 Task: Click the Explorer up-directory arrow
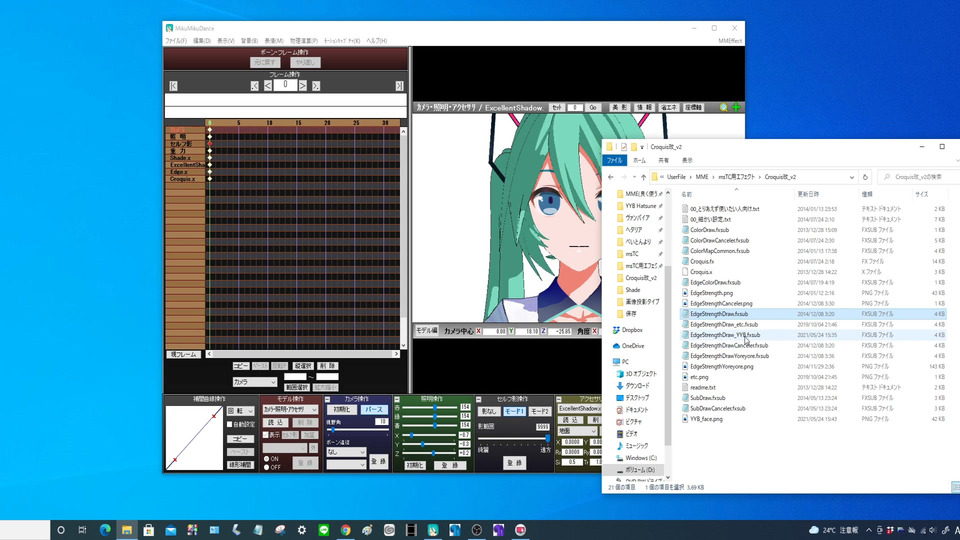coord(643,176)
